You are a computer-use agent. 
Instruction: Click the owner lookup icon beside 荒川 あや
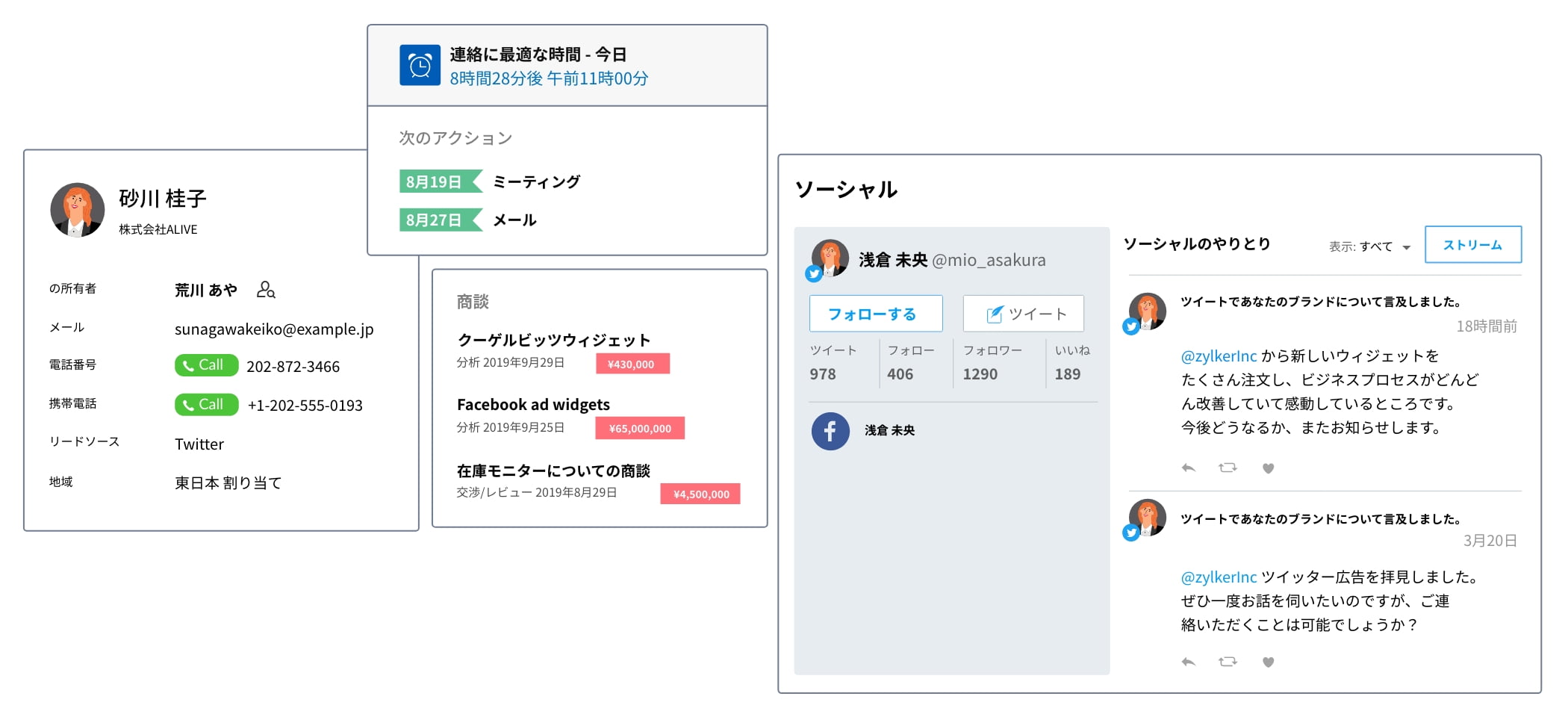(x=266, y=290)
